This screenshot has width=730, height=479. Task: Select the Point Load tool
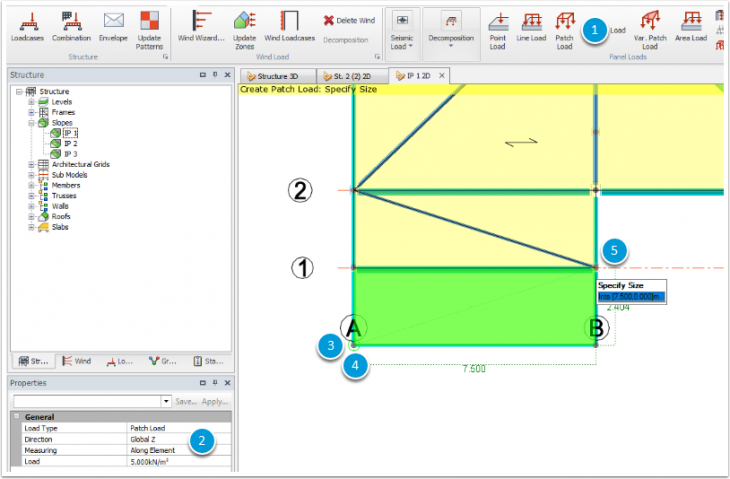point(497,29)
